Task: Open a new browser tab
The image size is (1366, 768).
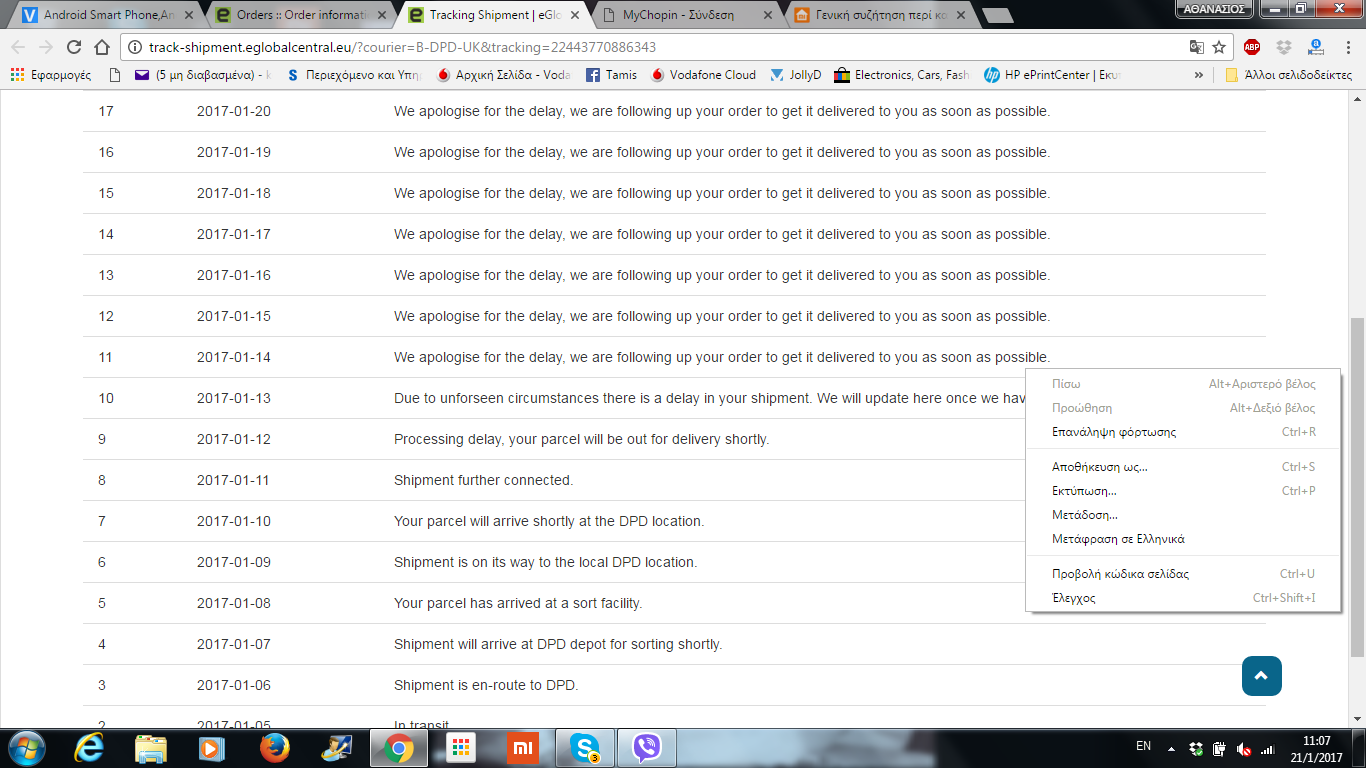Action: [x=998, y=15]
